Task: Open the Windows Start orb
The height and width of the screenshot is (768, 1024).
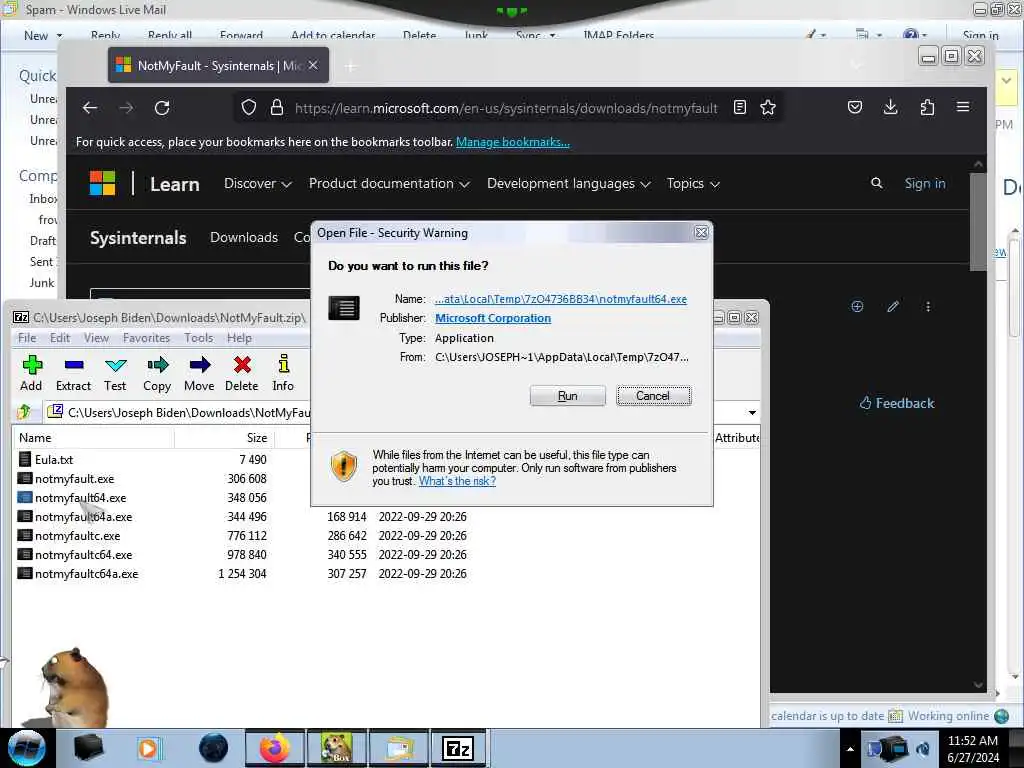Action: click(x=26, y=748)
